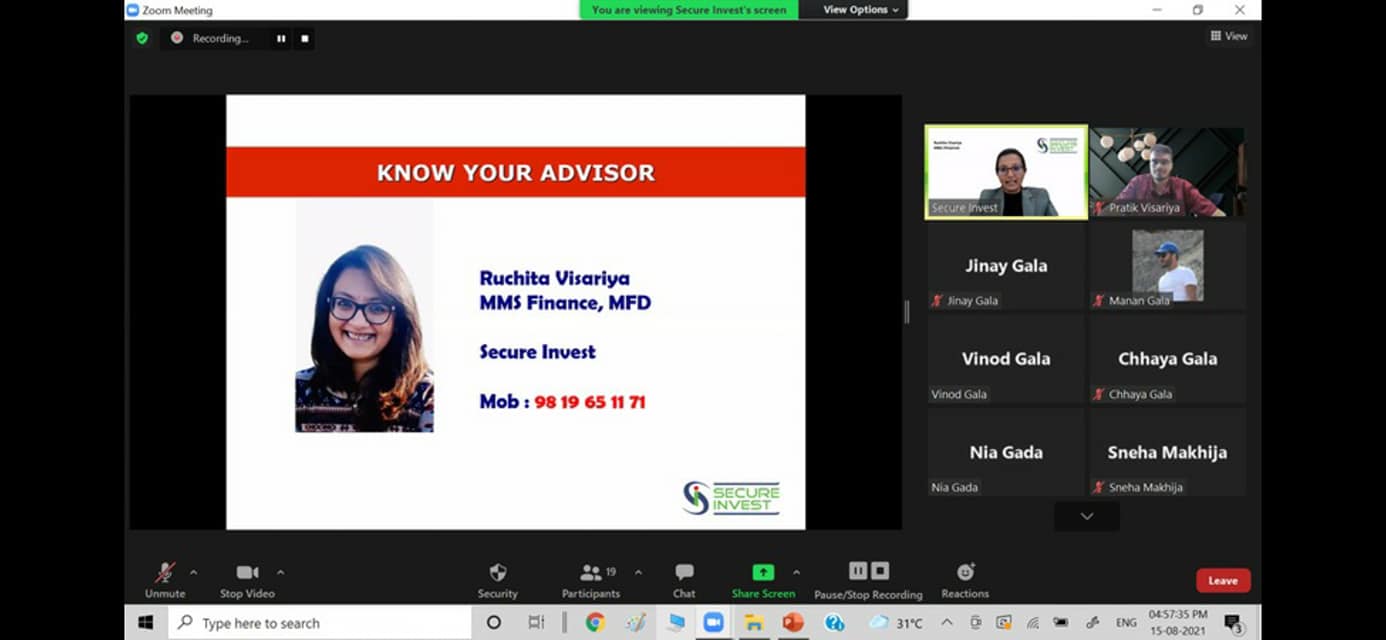Image resolution: width=1386 pixels, height=640 pixels.
Task: Click the green Share Screen icon
Action: click(x=763, y=572)
